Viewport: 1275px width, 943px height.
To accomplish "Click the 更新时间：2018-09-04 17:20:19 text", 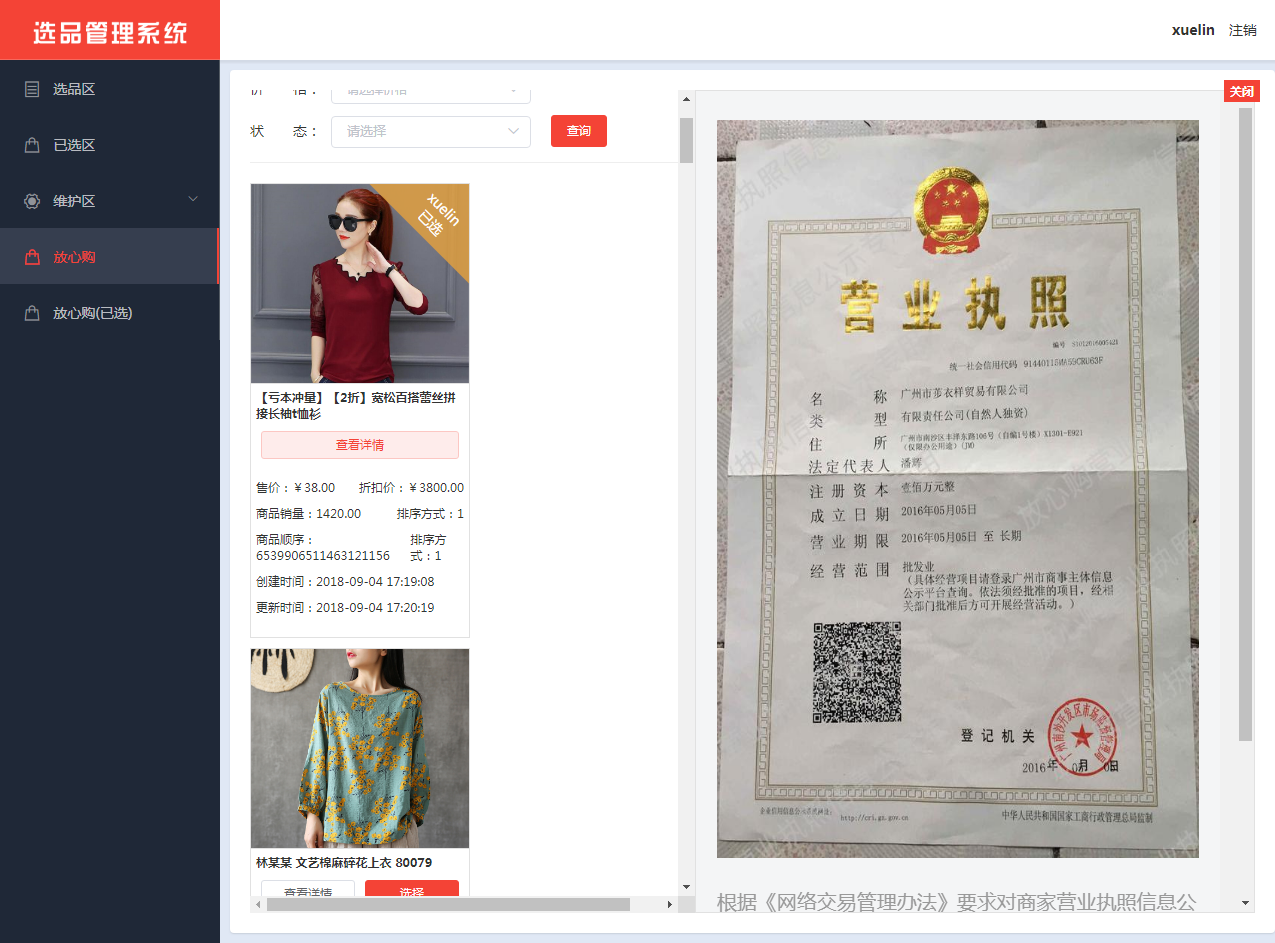I will click(x=345, y=608).
